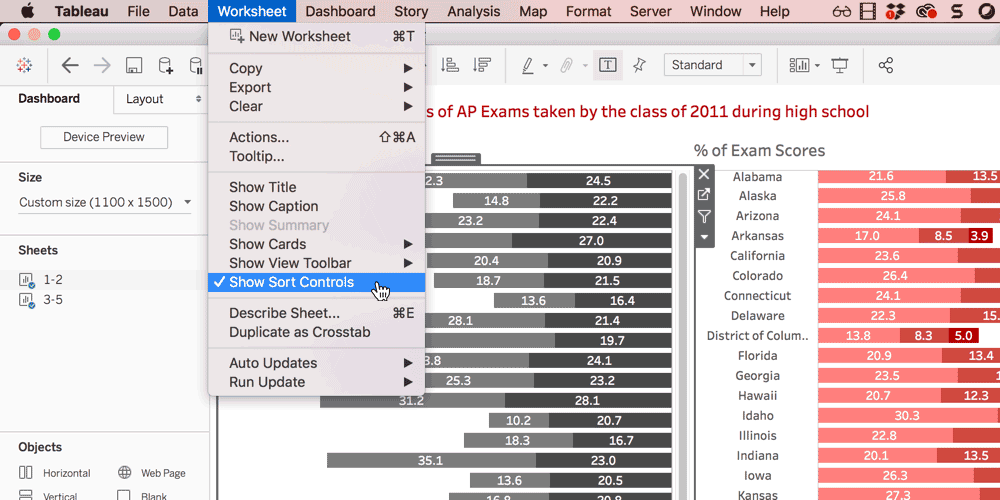Choose Actions... menu item
Screen dimensions: 1000x500
tap(316, 137)
